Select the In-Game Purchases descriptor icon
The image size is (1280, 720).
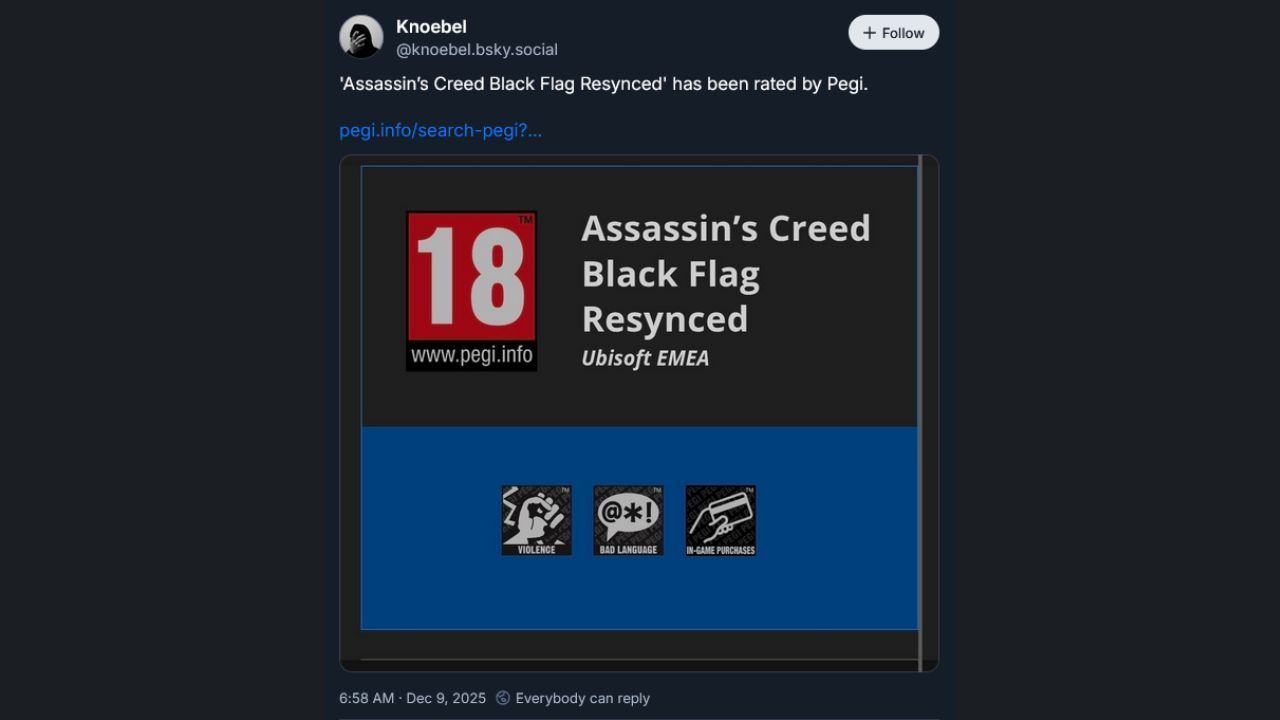(720, 520)
